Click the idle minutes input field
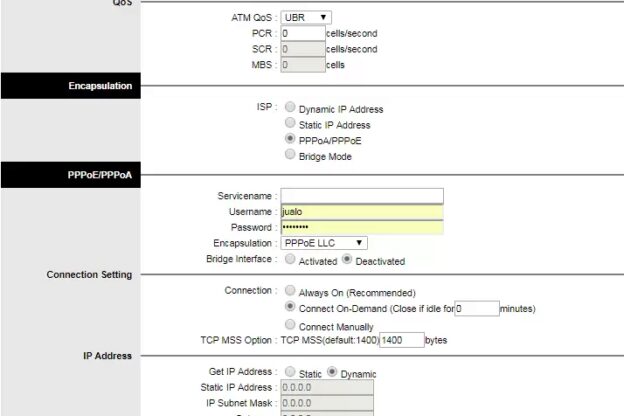The width and height of the screenshot is (624, 416). [477, 309]
